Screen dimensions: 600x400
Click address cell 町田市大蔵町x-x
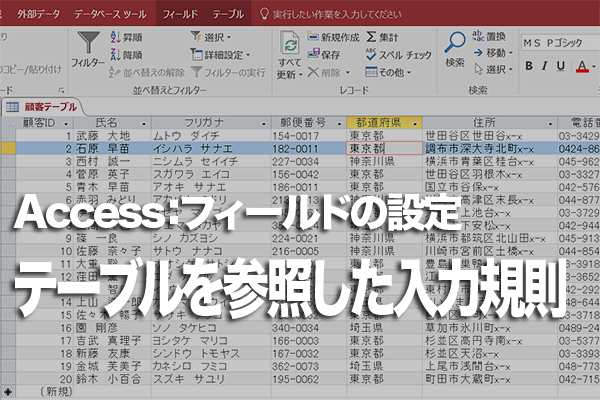490,379
